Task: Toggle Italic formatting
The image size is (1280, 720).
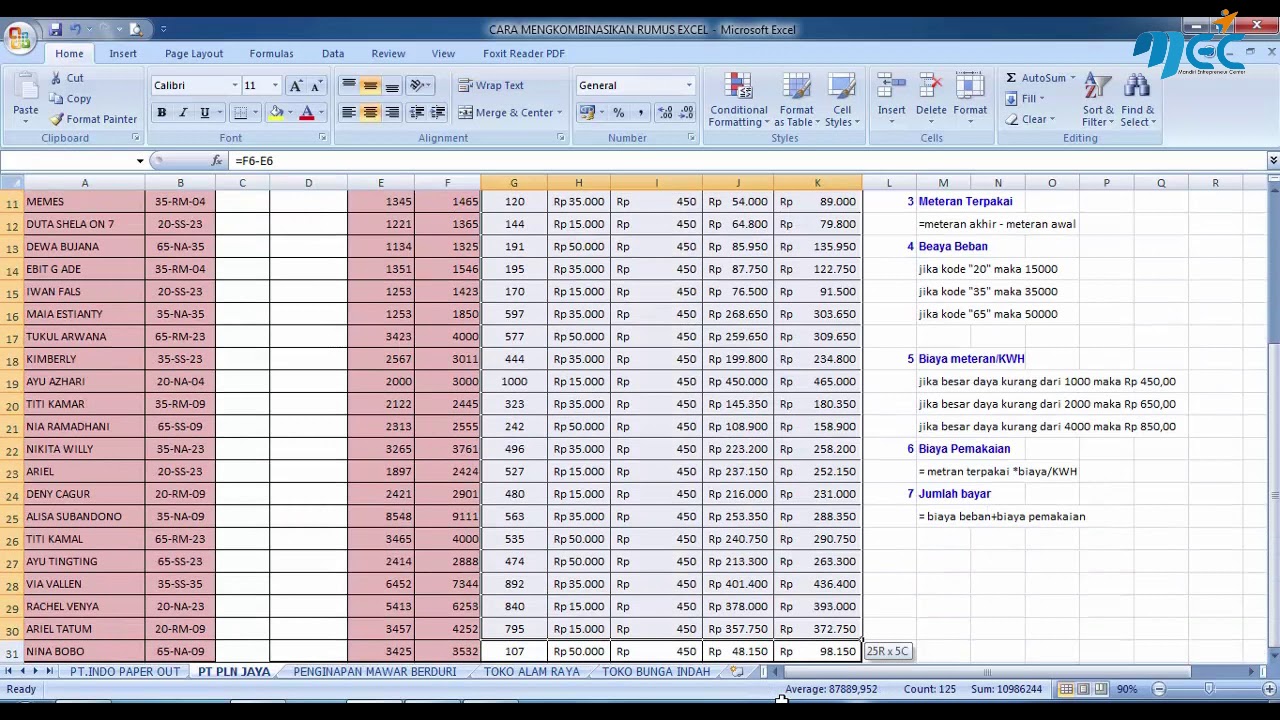Action: pyautogui.click(x=183, y=113)
